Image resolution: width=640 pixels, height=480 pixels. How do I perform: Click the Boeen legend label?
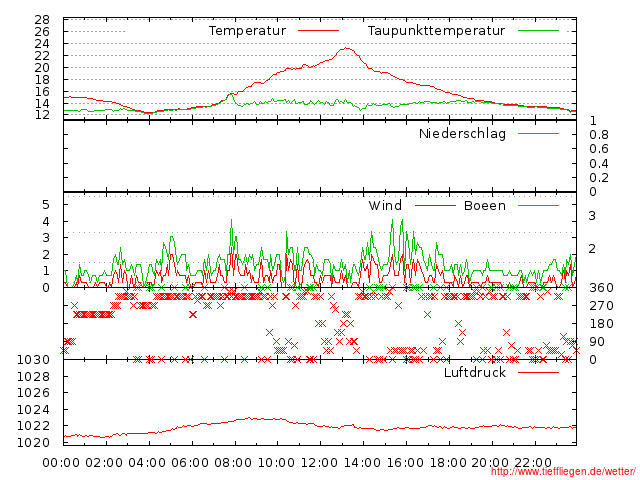(484, 205)
